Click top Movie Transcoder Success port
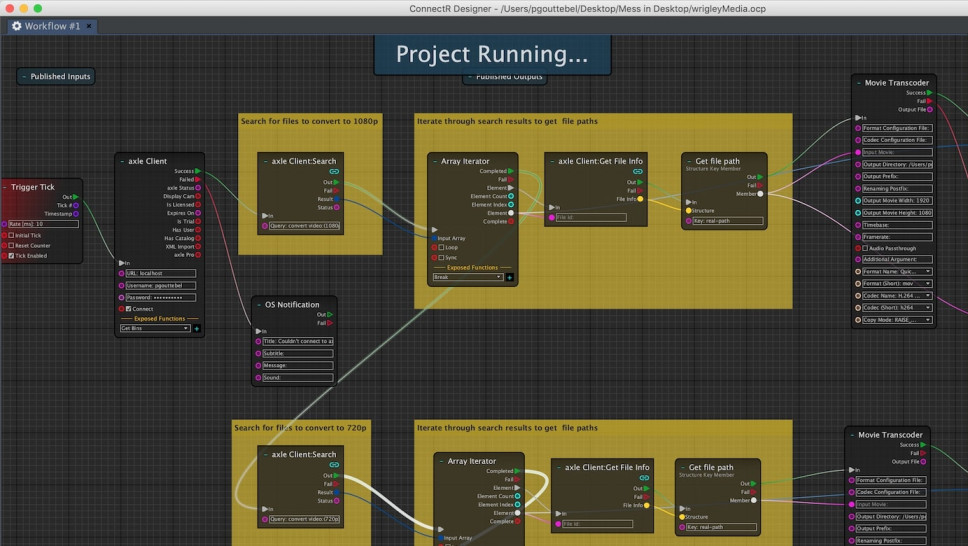This screenshot has height=546, width=968. (929, 93)
